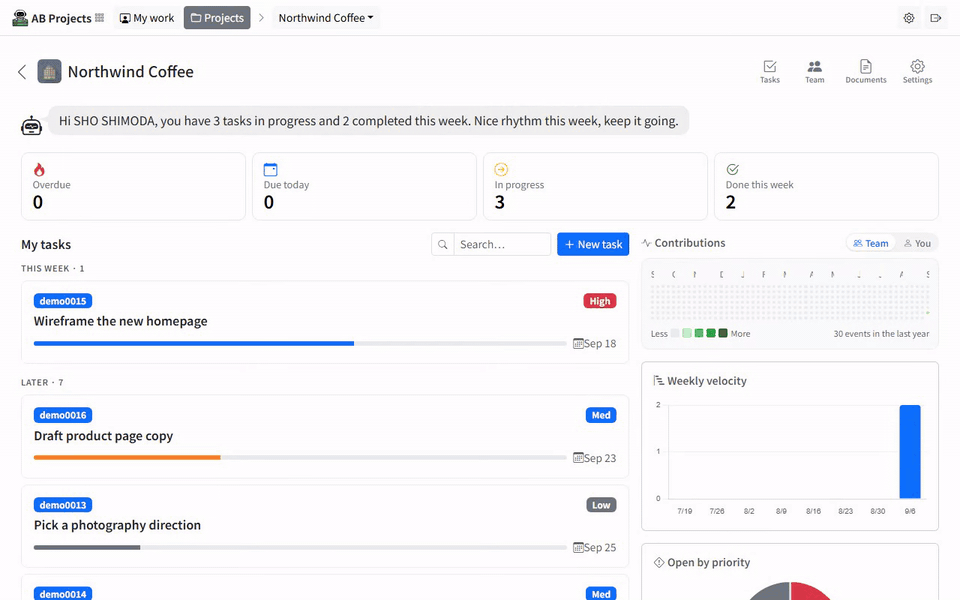The image size is (960, 600).
Task: Open the app grid icon beside AB Projects
Action: (x=100, y=18)
